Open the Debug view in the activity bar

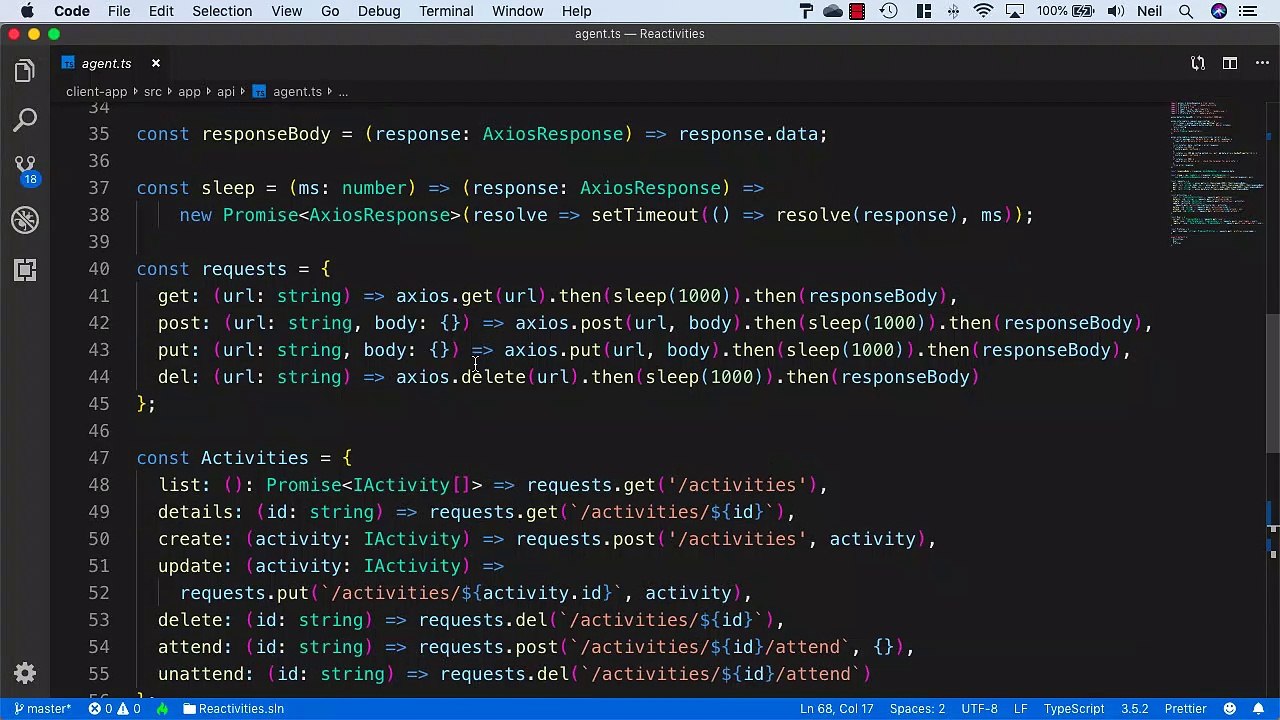(x=25, y=220)
